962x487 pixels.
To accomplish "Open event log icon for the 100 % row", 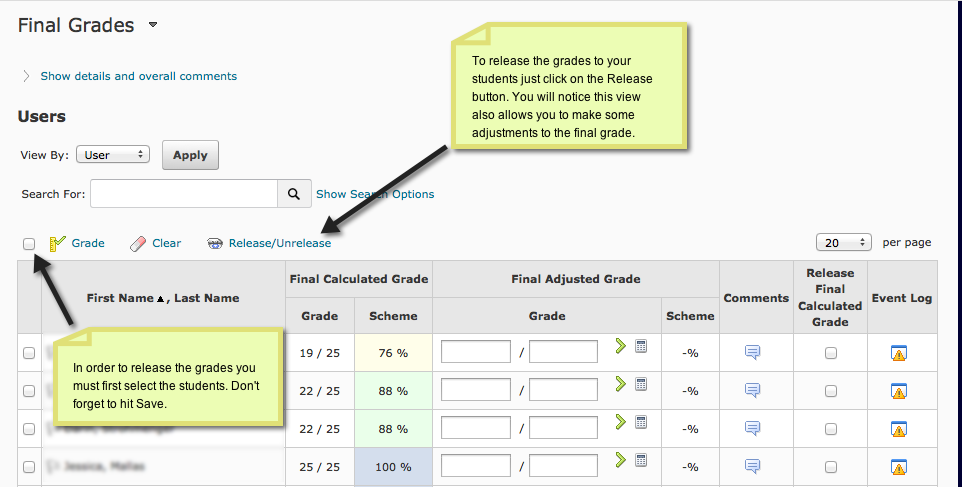I will pyautogui.click(x=898, y=466).
